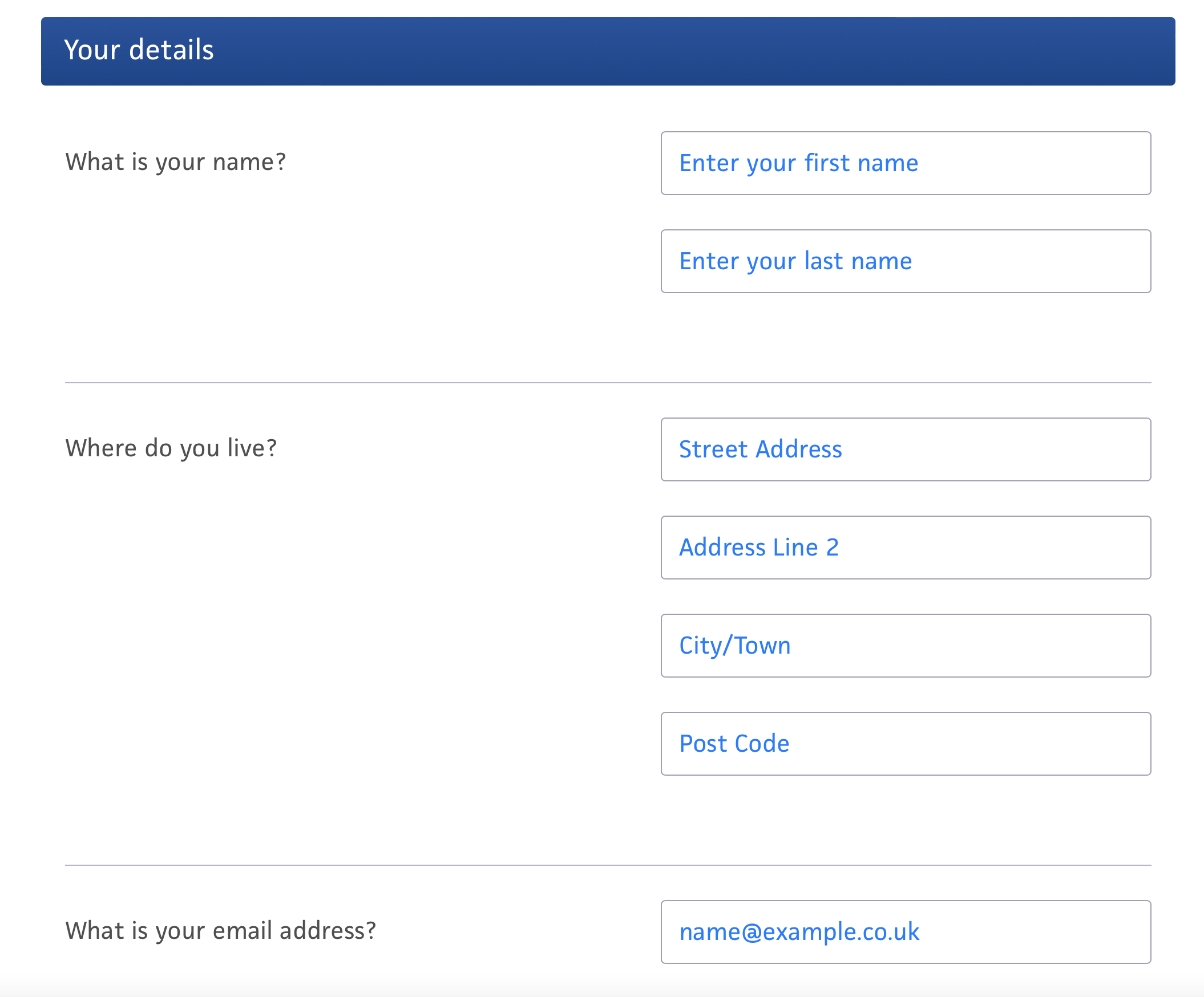
Task: Click the 'What is your name?' label
Action: 175,162
